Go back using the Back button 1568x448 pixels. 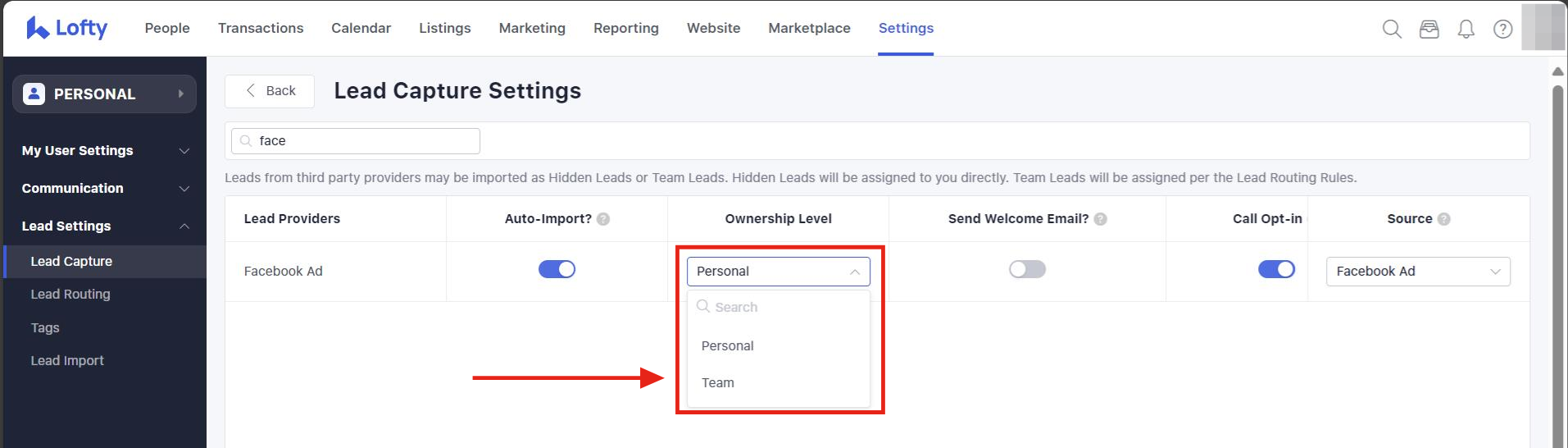coord(270,91)
